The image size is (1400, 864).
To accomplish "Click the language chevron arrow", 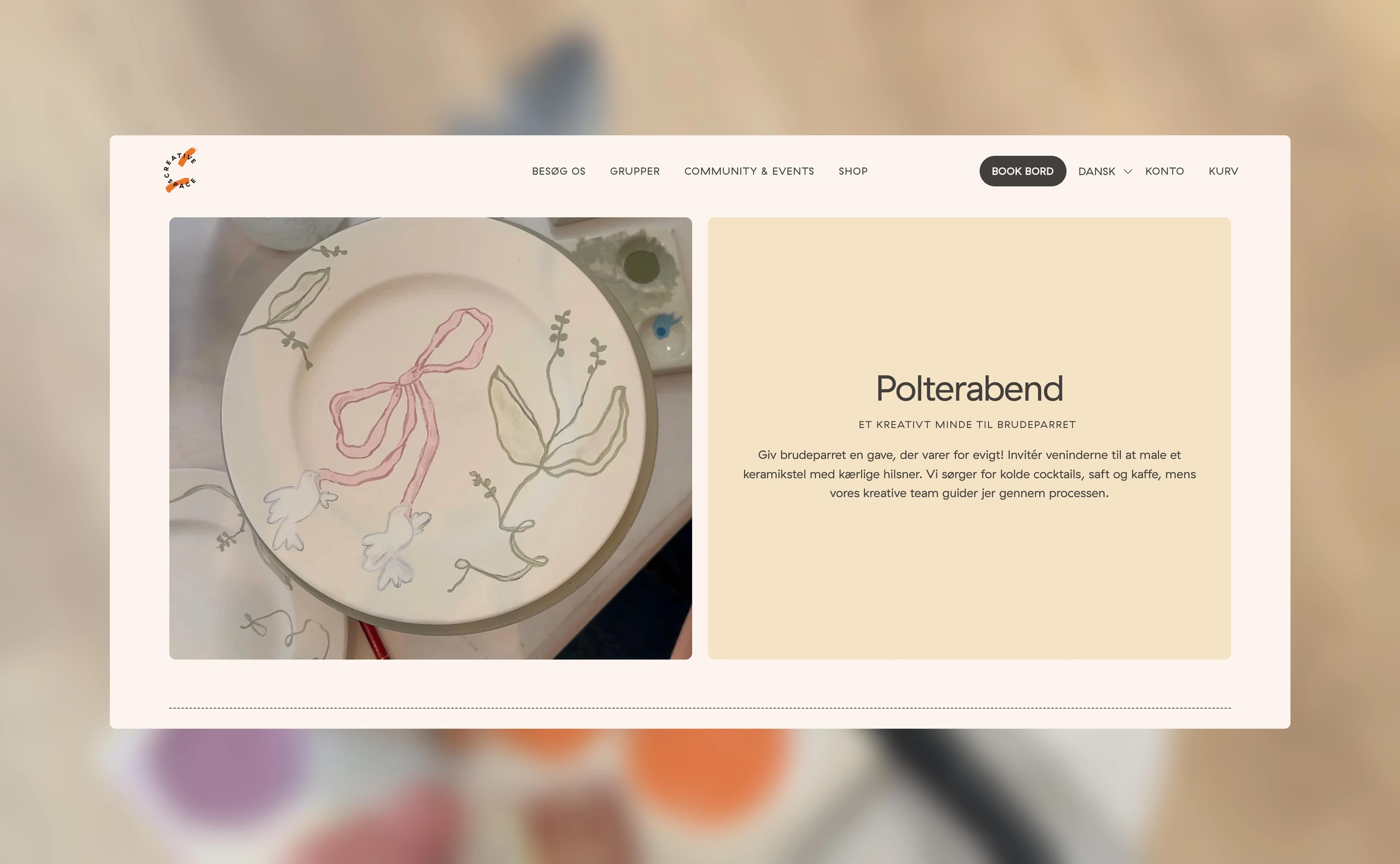I will [x=1128, y=171].
